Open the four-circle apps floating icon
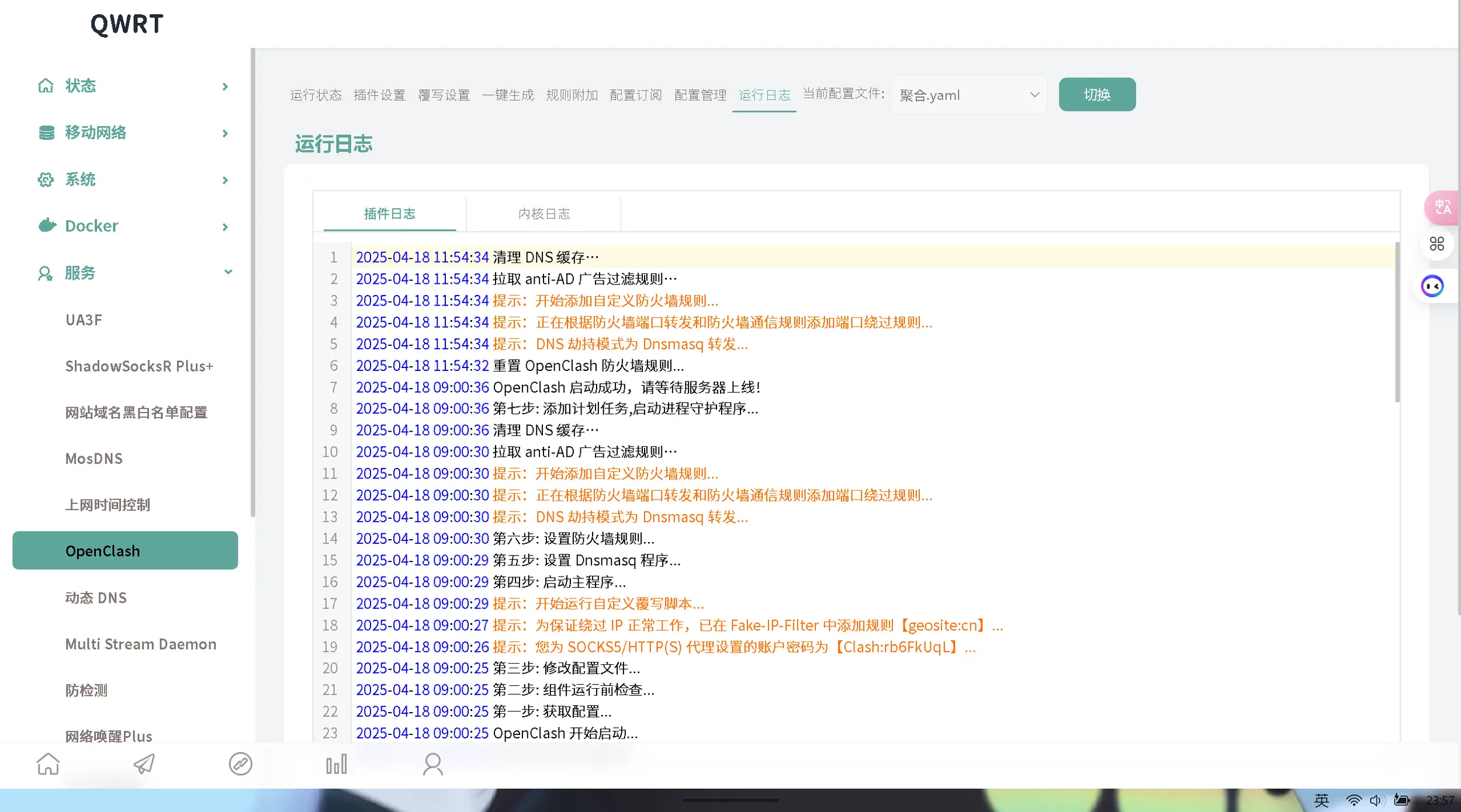 click(x=1436, y=244)
